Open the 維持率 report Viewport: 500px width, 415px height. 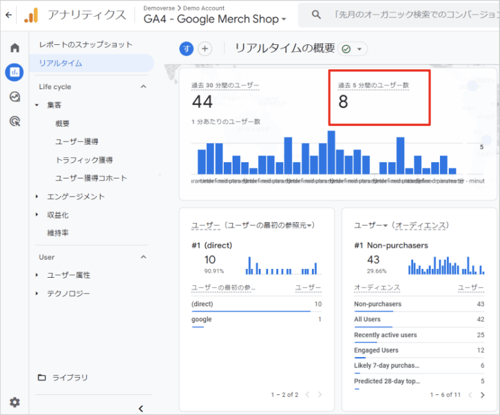58,233
